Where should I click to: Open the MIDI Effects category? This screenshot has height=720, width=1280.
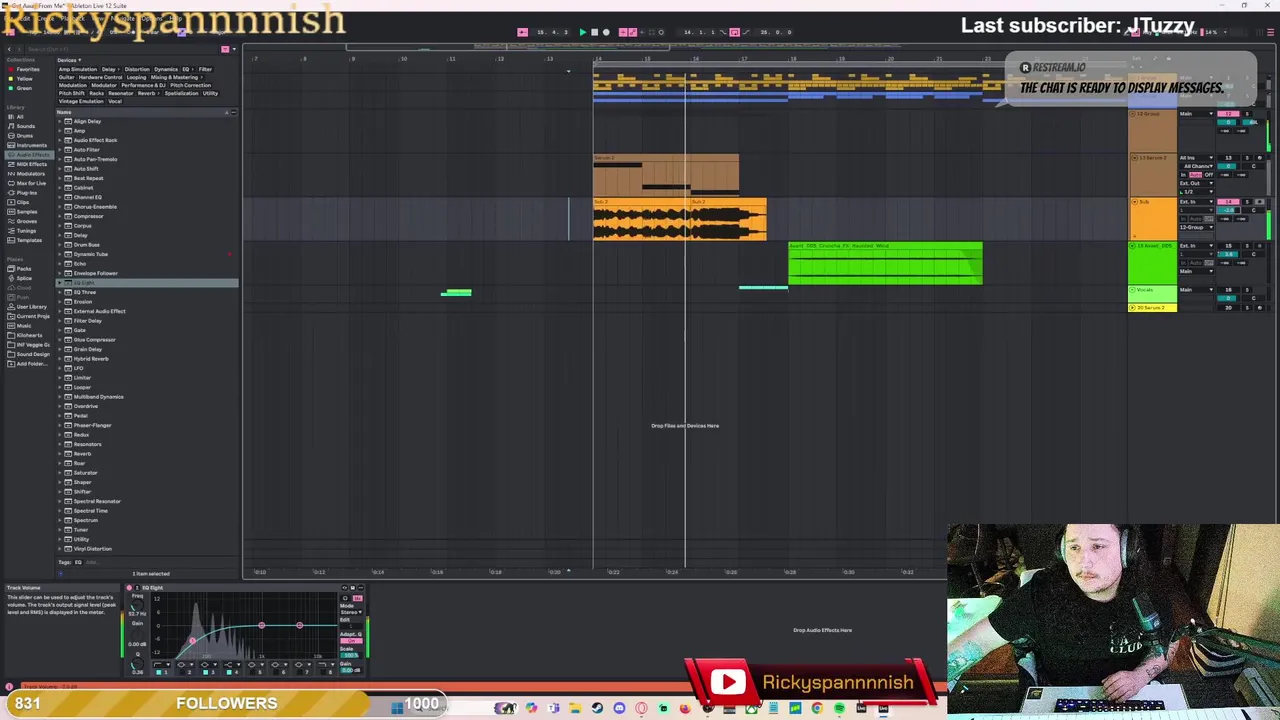click(30, 164)
